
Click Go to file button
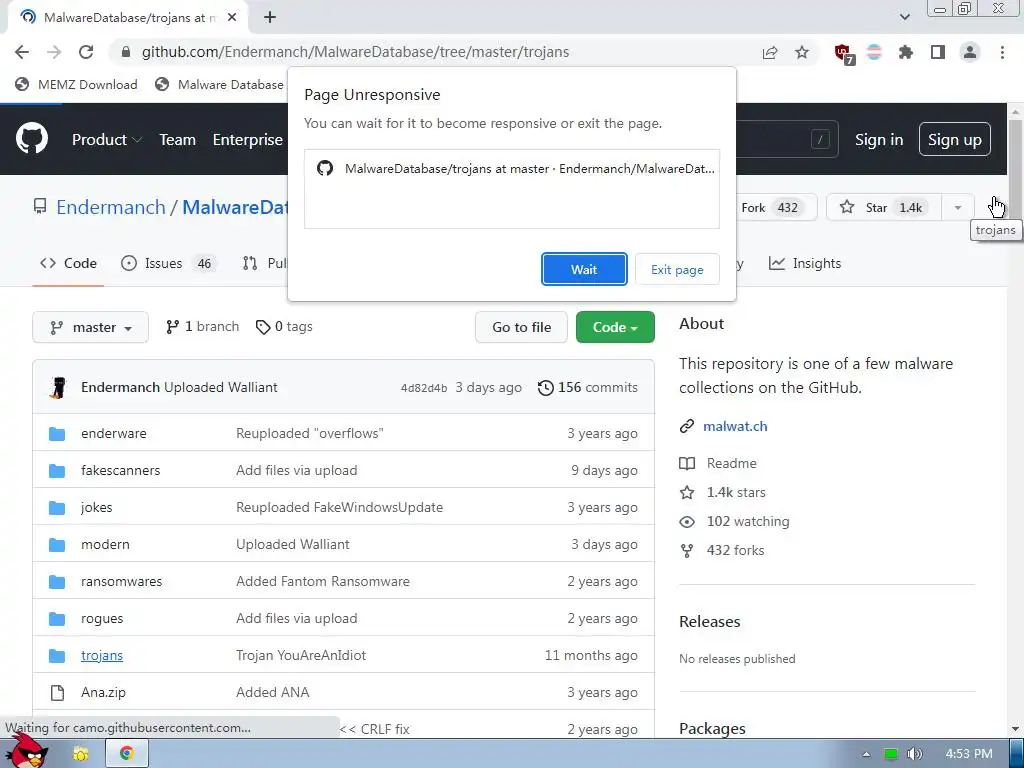tap(521, 327)
